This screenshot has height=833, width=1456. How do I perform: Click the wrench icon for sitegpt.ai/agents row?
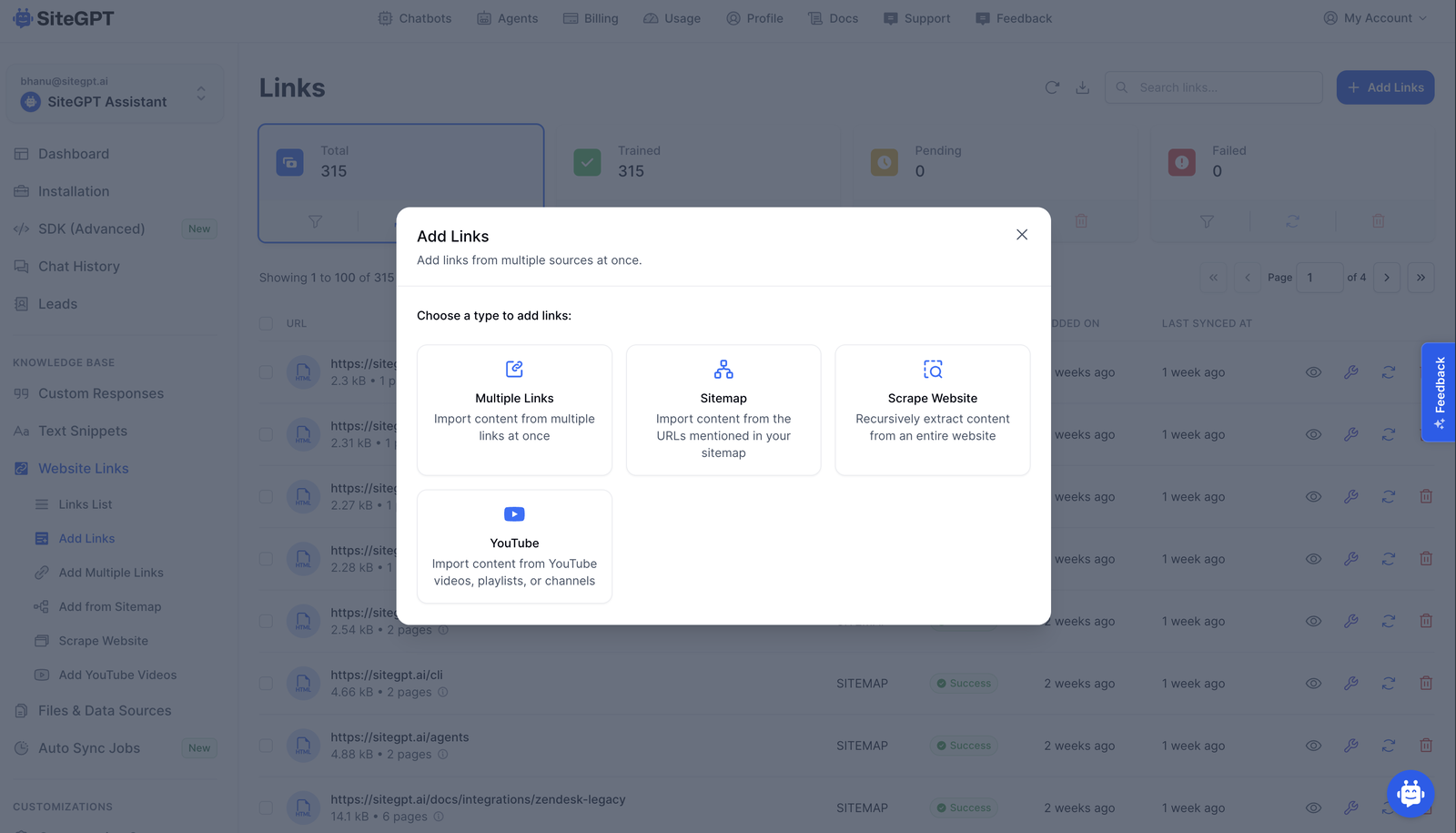tap(1350, 746)
